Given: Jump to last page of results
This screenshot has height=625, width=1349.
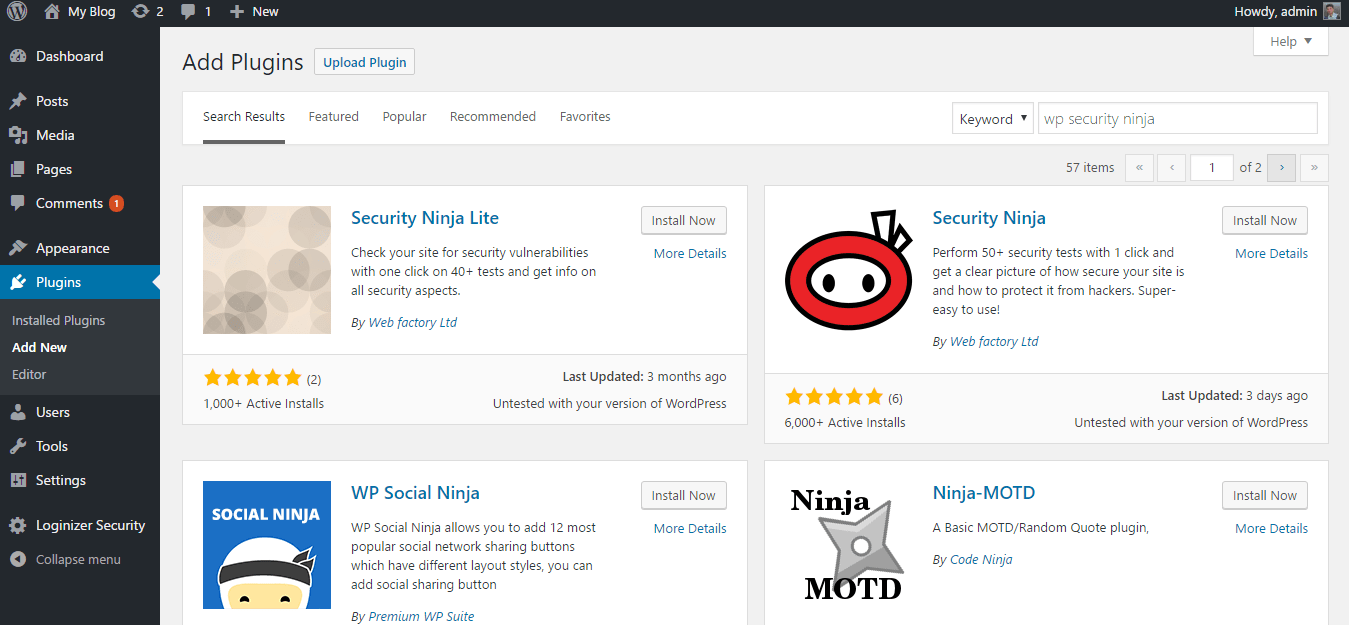Looking at the screenshot, I should [1314, 167].
